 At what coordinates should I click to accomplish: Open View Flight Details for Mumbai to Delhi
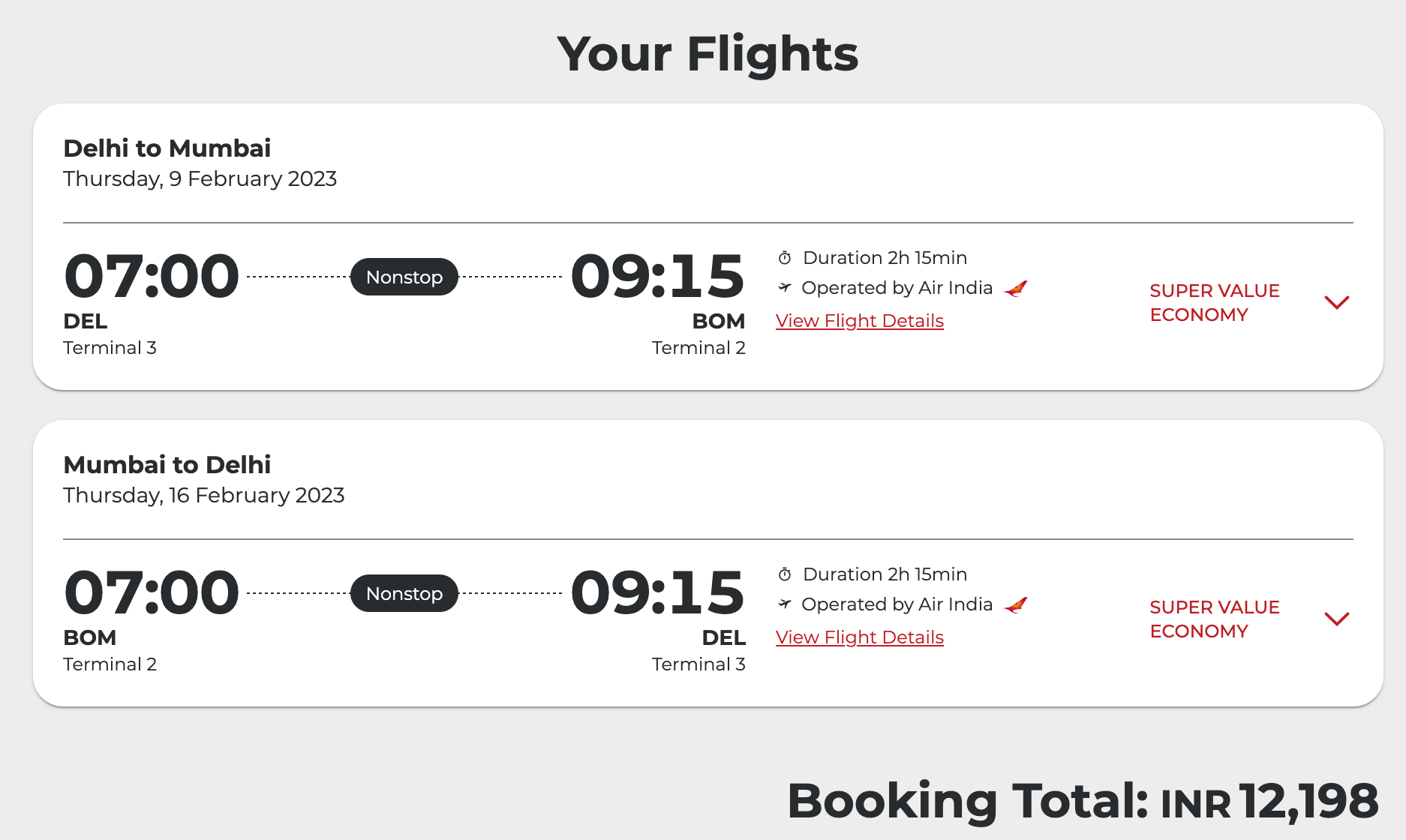(858, 637)
